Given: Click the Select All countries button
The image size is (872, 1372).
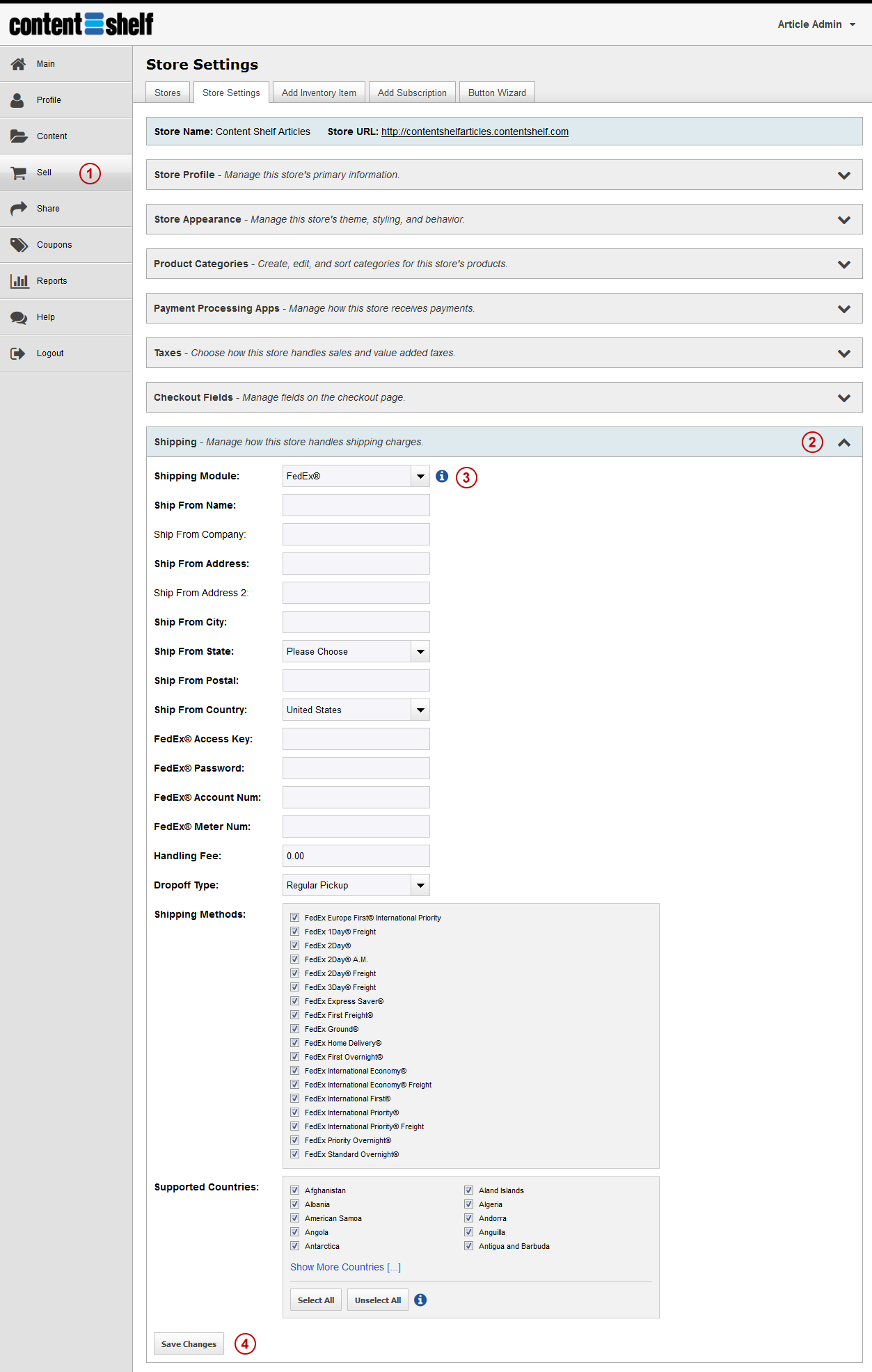Looking at the screenshot, I should pyautogui.click(x=316, y=1300).
